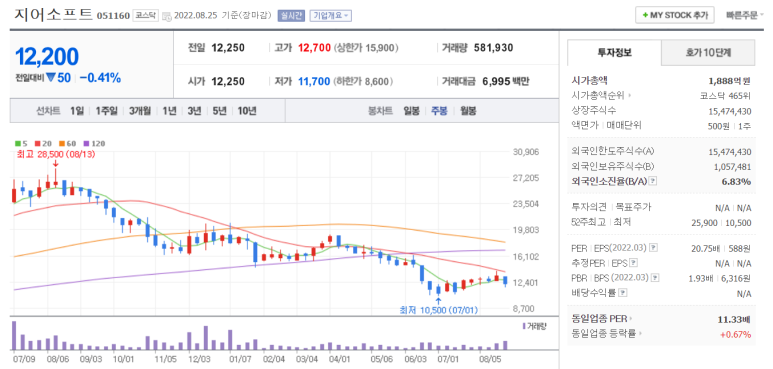Select the 1주일 line chart period

click(x=106, y=111)
